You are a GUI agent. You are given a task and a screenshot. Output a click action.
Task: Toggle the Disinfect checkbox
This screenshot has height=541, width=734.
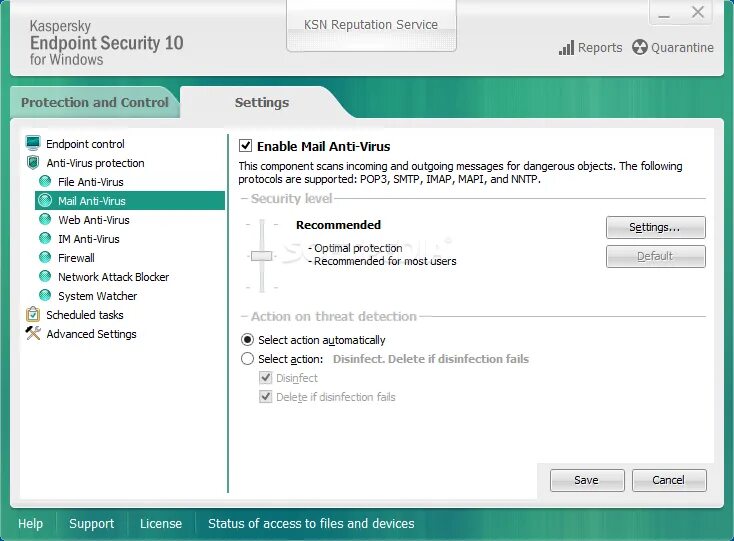pos(265,378)
